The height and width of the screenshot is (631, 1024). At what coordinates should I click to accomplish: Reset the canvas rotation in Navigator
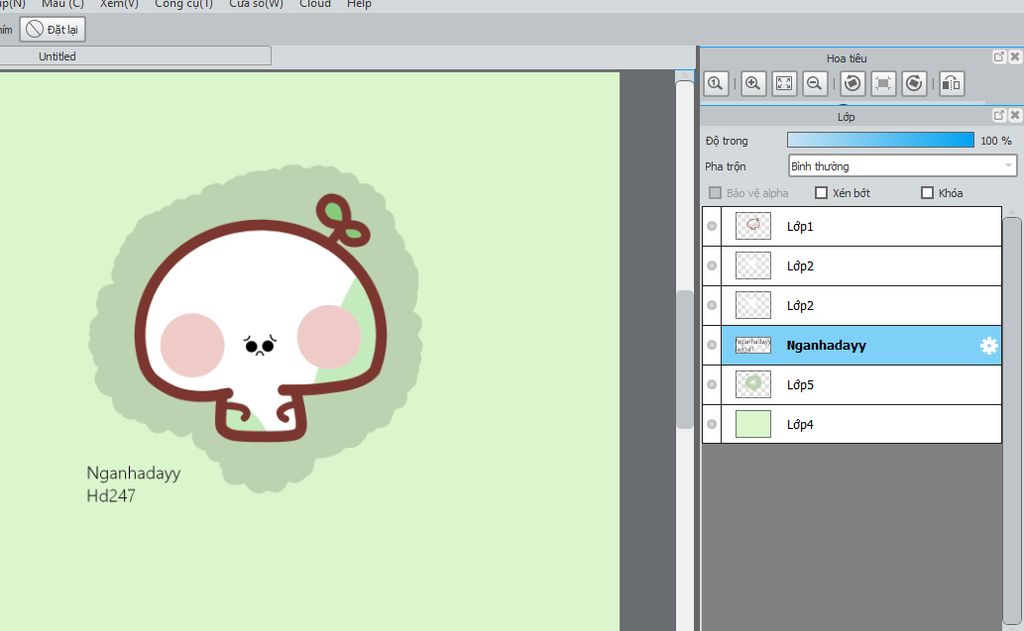[x=884, y=84]
